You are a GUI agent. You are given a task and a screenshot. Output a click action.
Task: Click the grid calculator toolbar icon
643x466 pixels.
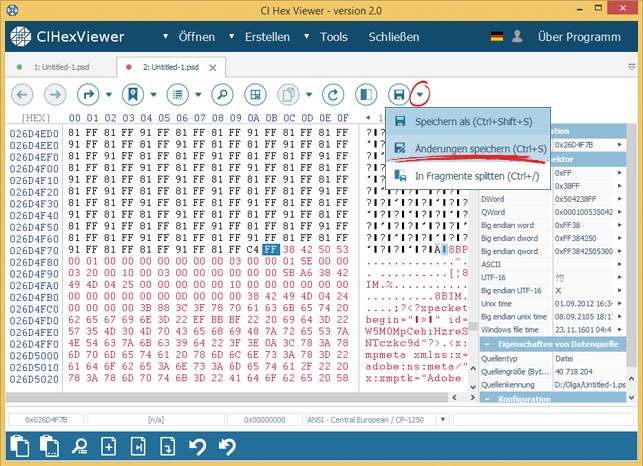(x=255, y=95)
